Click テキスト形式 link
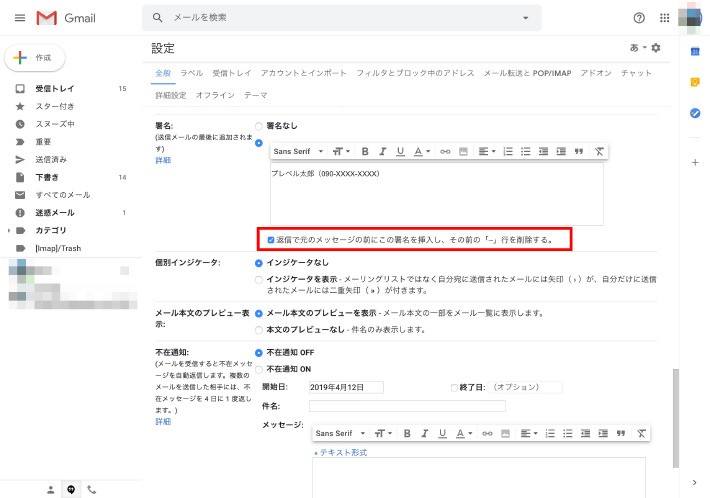Viewport: 710px width, 498px height. coord(341,452)
